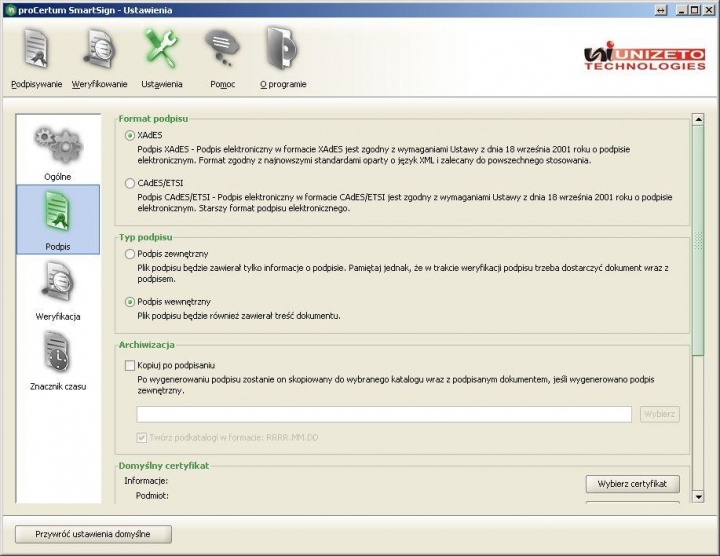Close the proCertum SmartSign window
Viewport: 720px width, 556px height.
pos(708,10)
